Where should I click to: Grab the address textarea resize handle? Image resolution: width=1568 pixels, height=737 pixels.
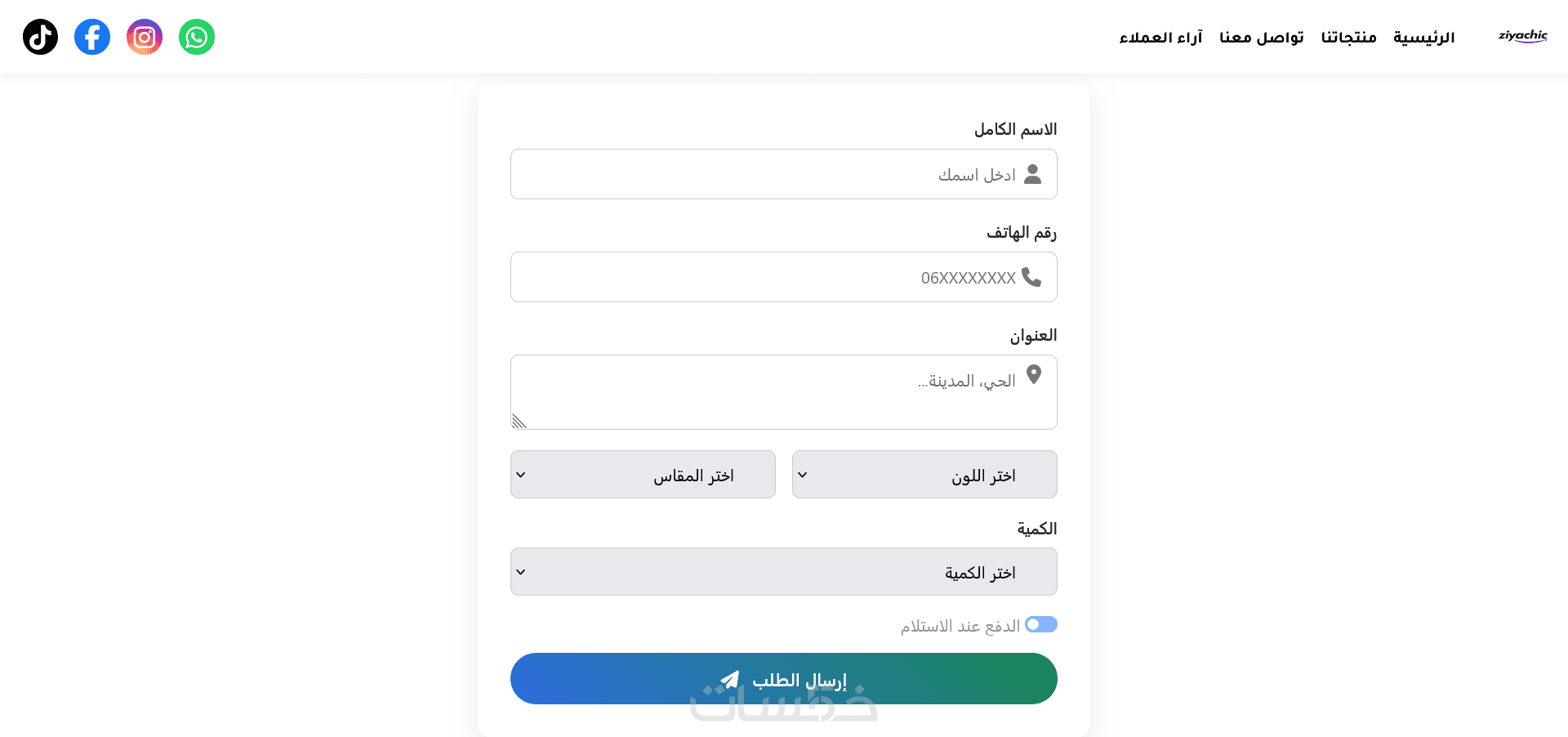click(x=519, y=422)
